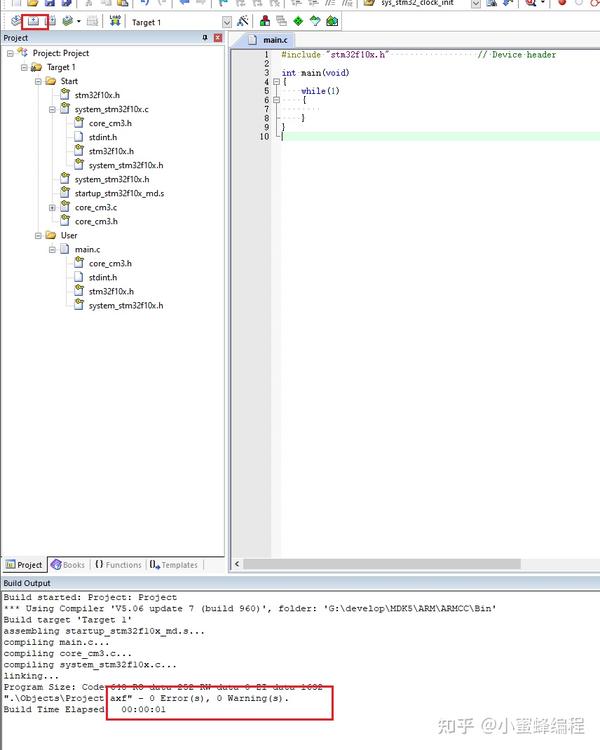The width and height of the screenshot is (600, 750).
Task: Open the Target 1 dropdown
Action: (227, 22)
